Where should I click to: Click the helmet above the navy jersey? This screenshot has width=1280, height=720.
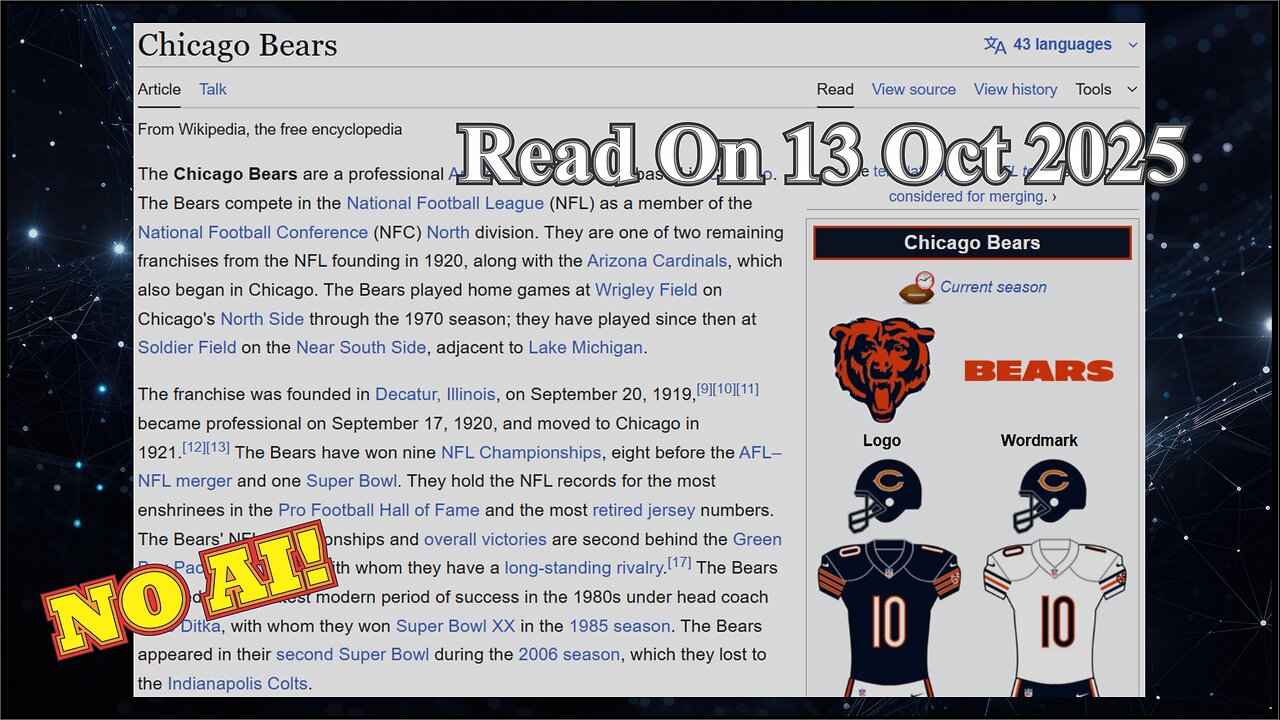coord(886,495)
